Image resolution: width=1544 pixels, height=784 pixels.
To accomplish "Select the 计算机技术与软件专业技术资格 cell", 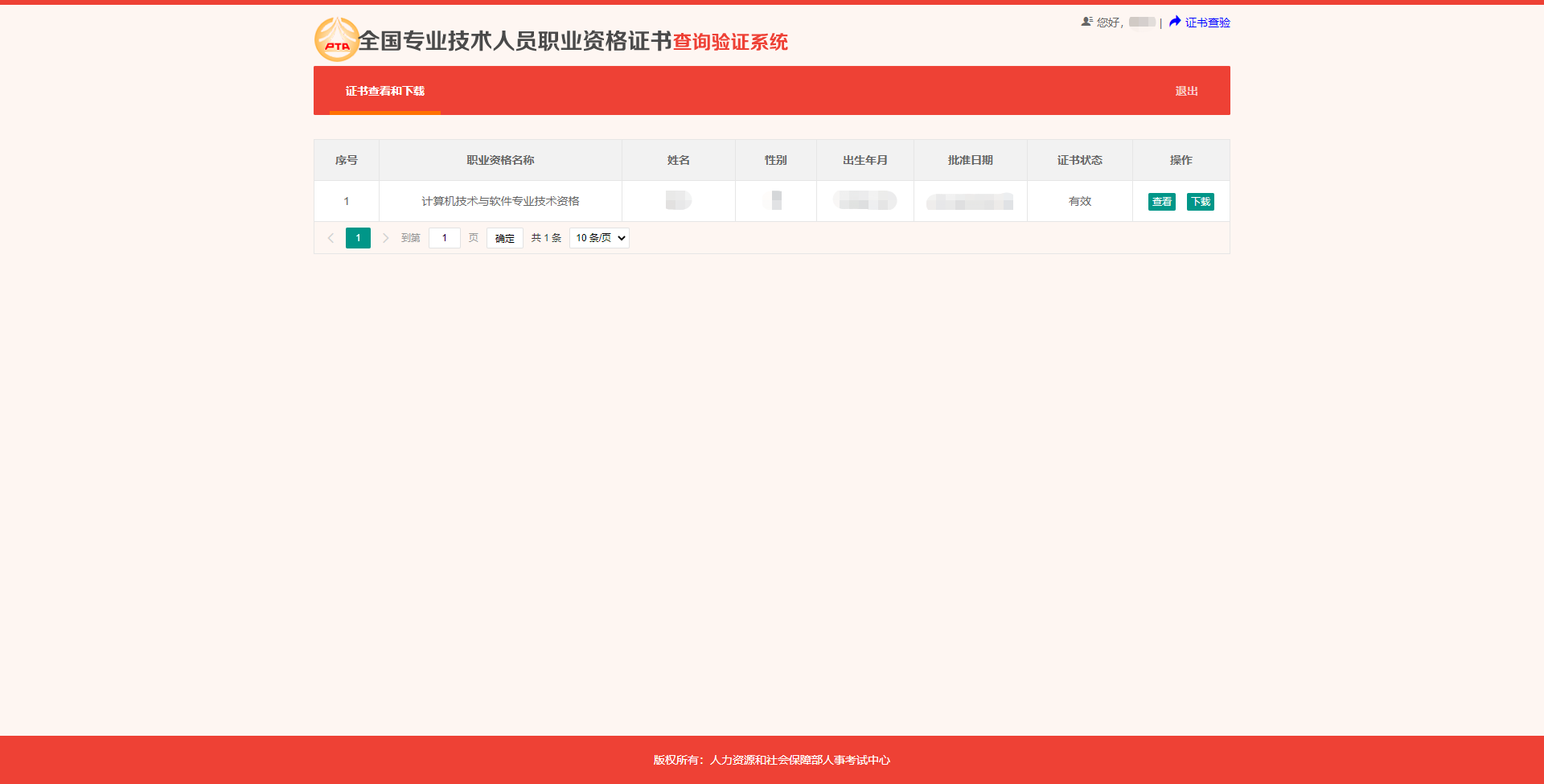I will (500, 201).
